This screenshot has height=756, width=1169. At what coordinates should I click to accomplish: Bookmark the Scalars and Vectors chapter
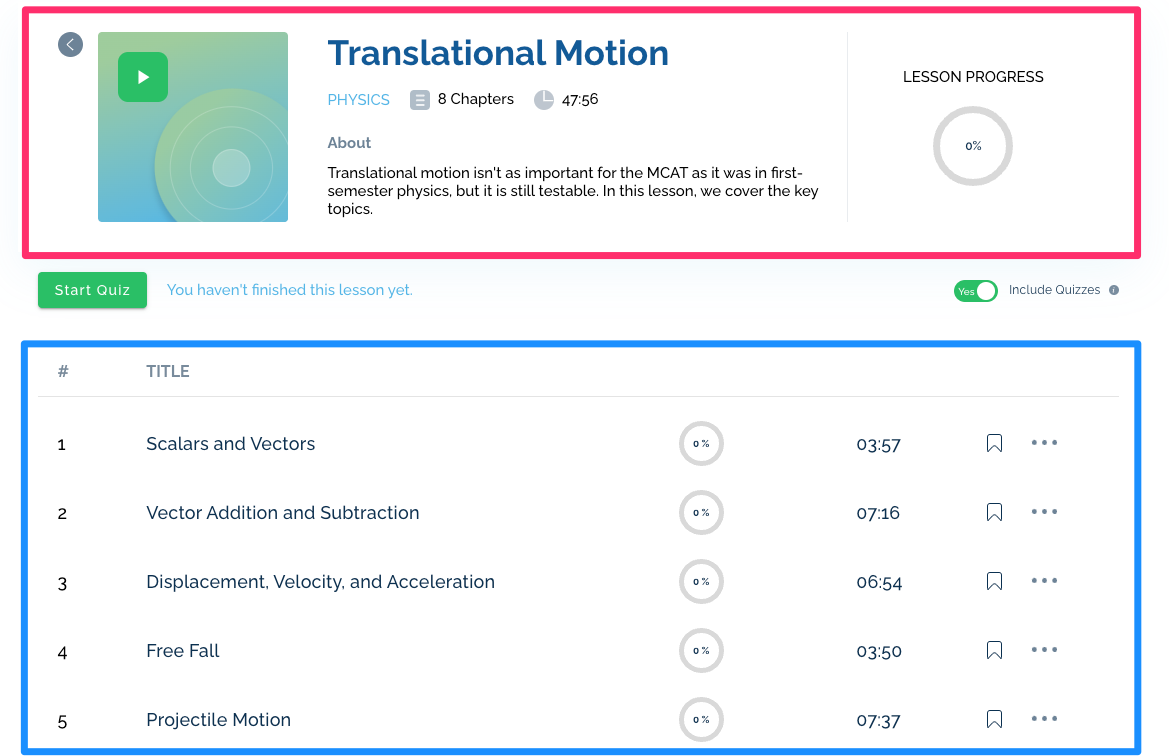point(994,444)
